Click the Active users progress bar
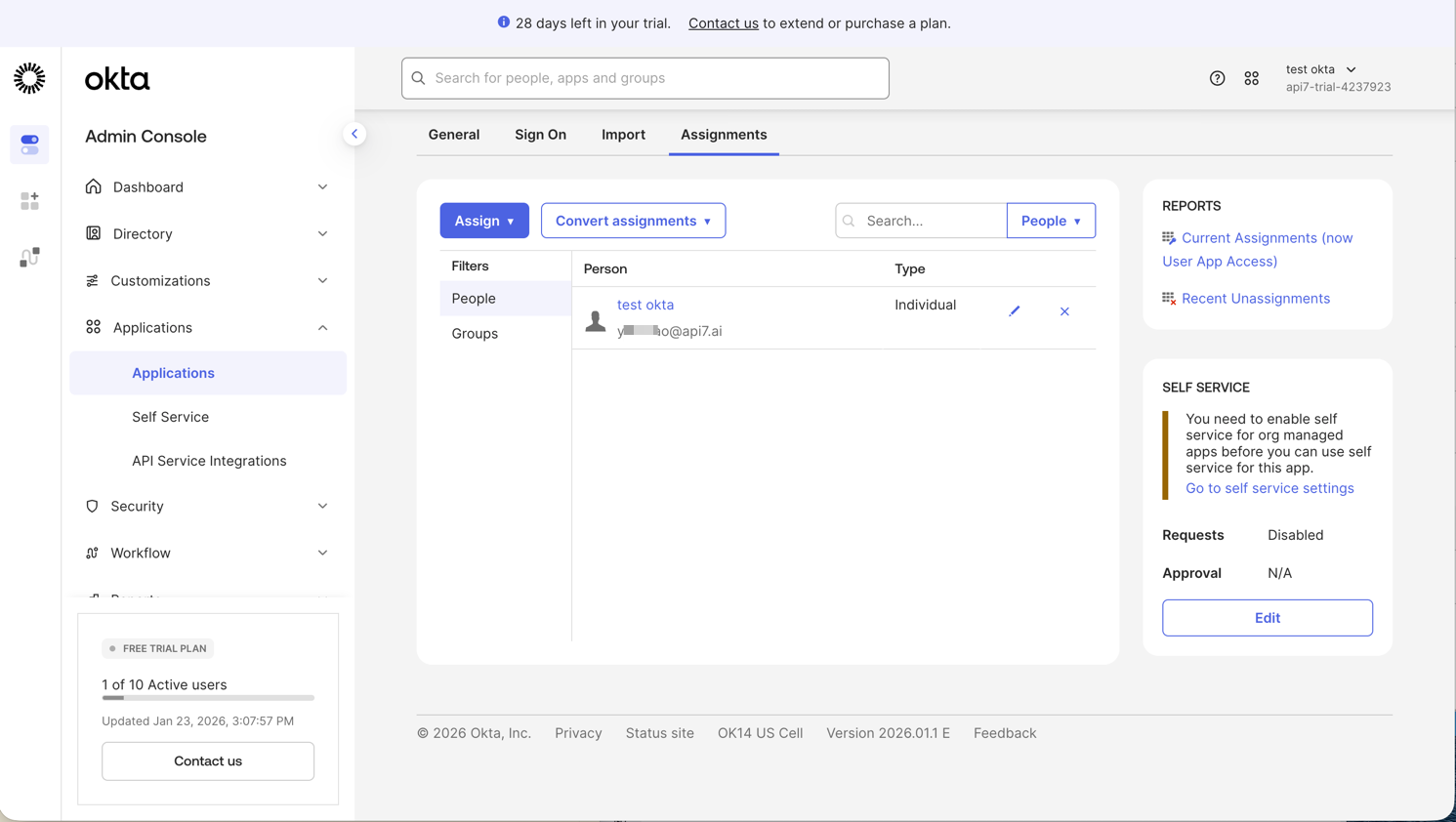 click(x=208, y=698)
